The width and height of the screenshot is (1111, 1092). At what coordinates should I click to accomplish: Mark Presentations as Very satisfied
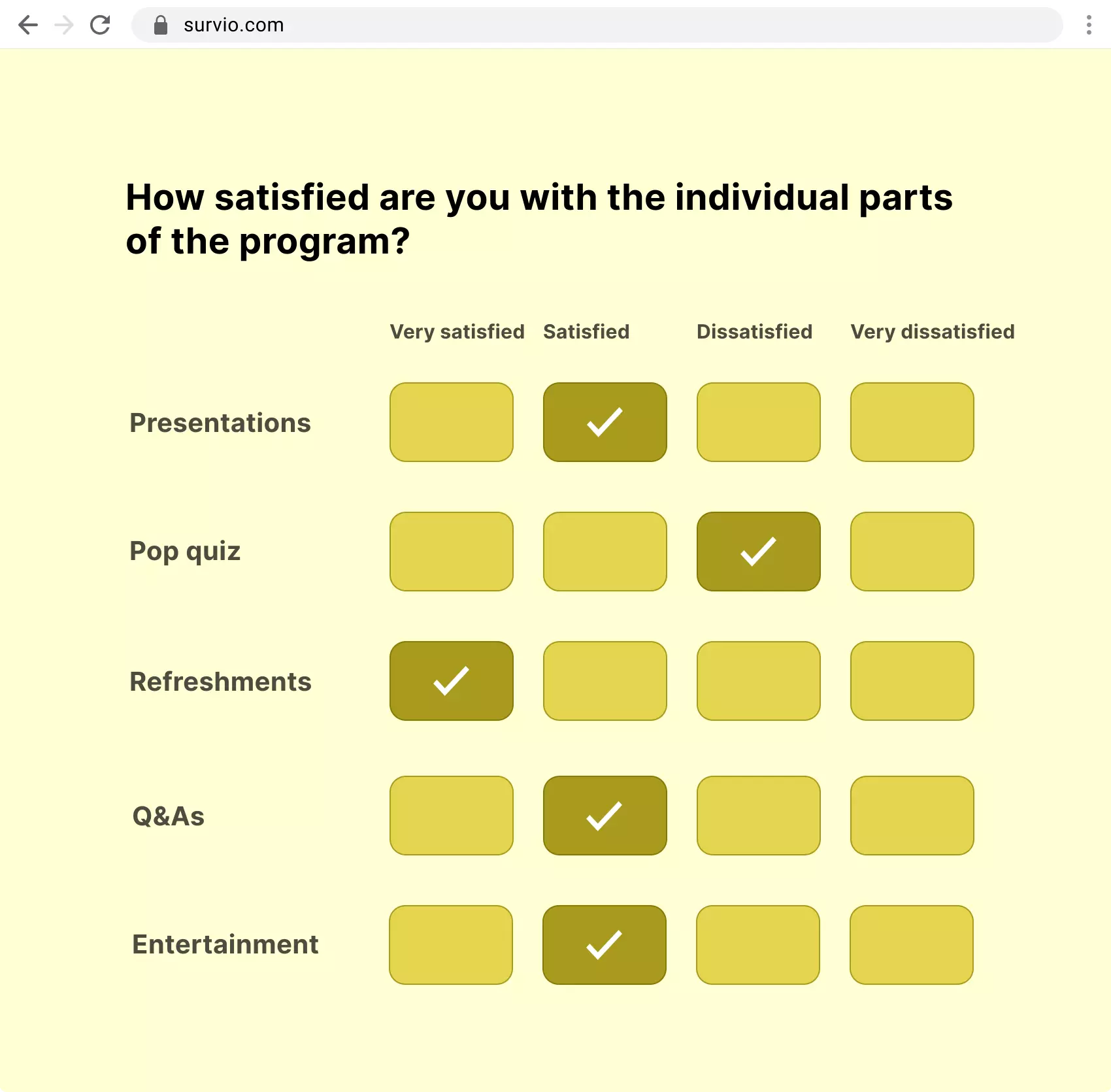(x=451, y=422)
